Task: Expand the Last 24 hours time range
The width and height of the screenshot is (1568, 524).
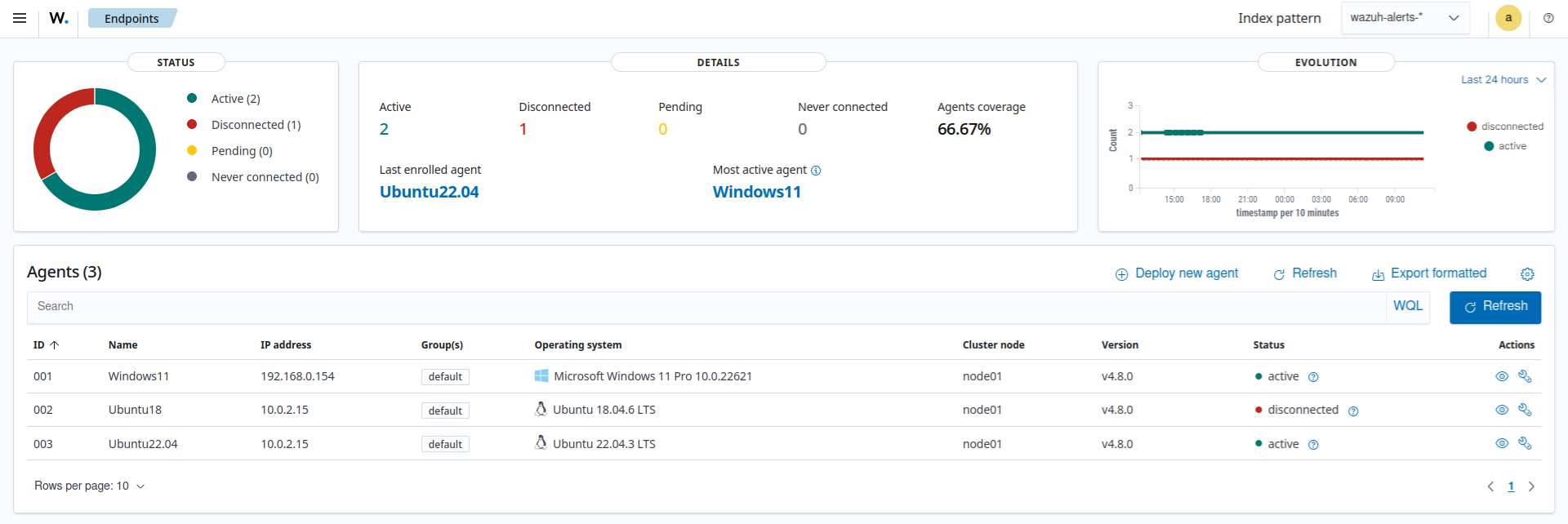Action: (1503, 80)
